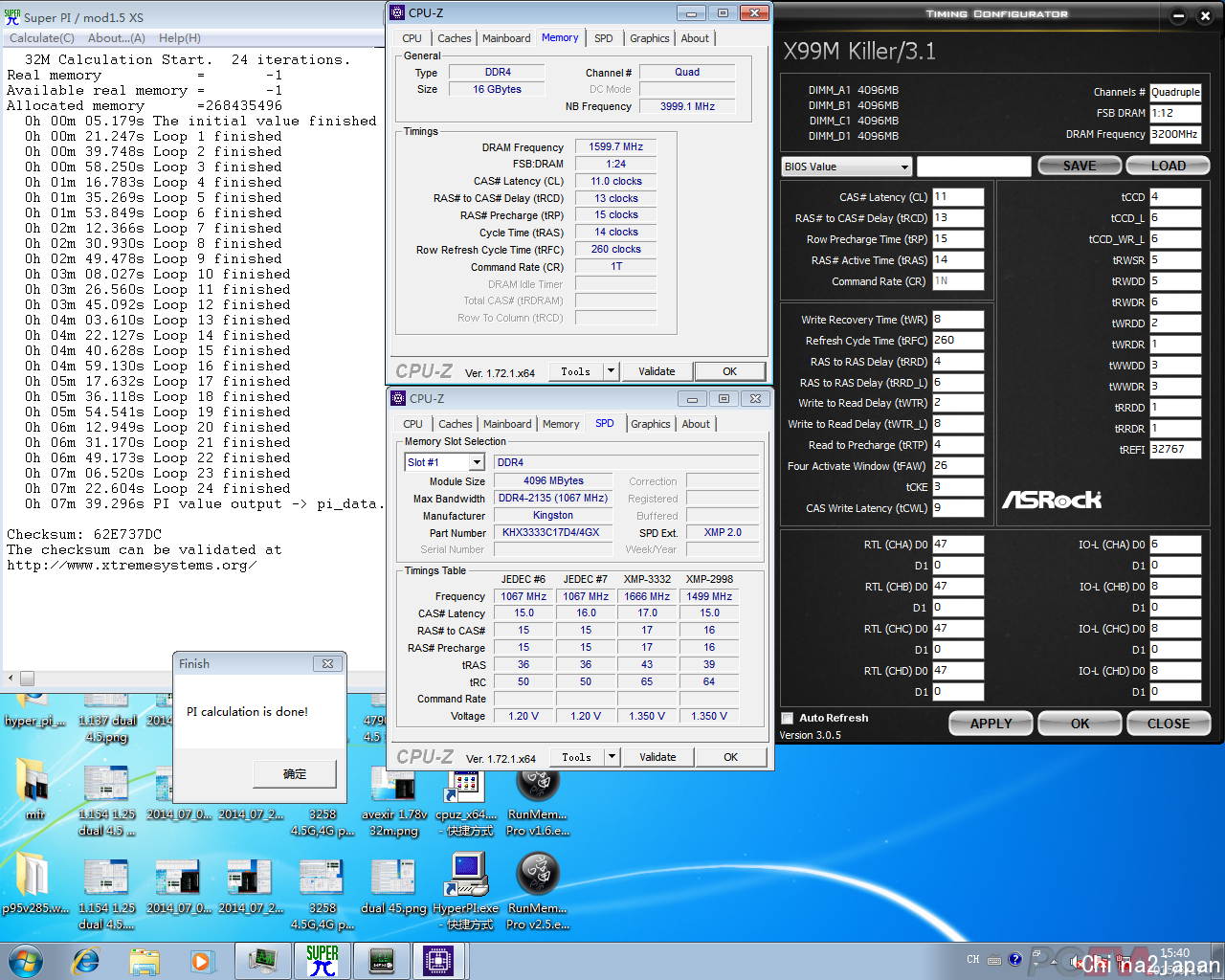Launch Internet Explorer from the taskbar
The width and height of the screenshot is (1225, 980).
point(86,960)
